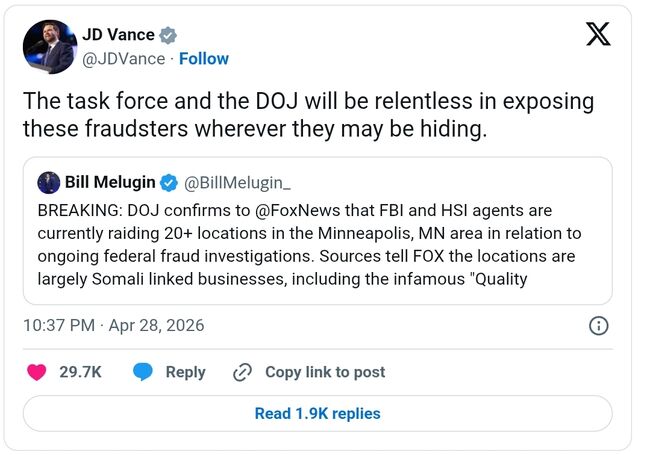This screenshot has width=650, height=455.
Task: Open the @JDVance handle link
Action: tap(123, 59)
